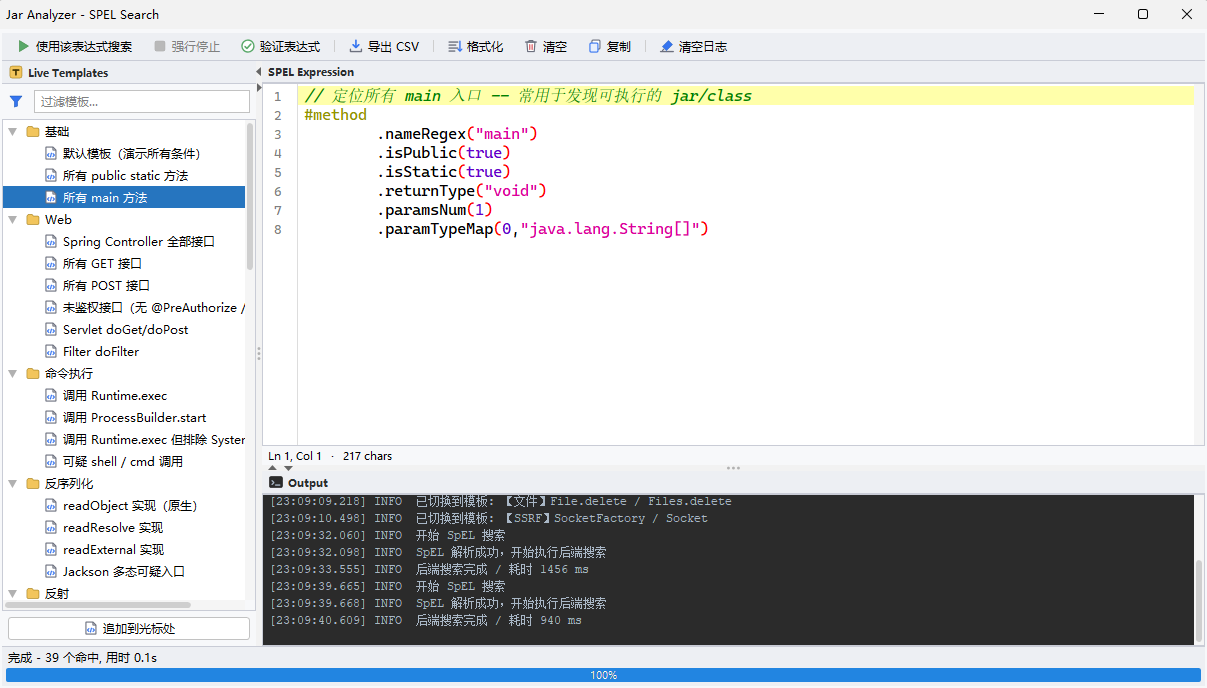Viewport: 1207px width, 688px height.
Task: Format the expression with 格式化
Action: 475,47
